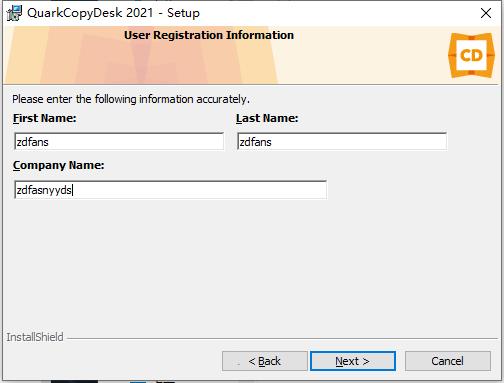Click the Last Name label
504x383 pixels.
coord(267,118)
